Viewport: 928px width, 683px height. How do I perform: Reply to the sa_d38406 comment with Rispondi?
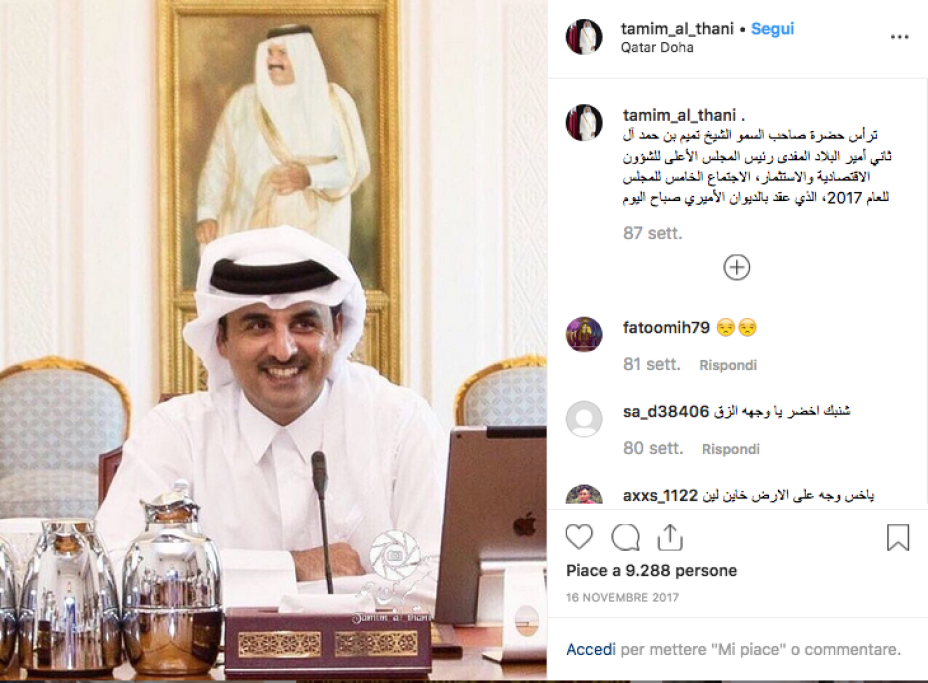pos(730,449)
